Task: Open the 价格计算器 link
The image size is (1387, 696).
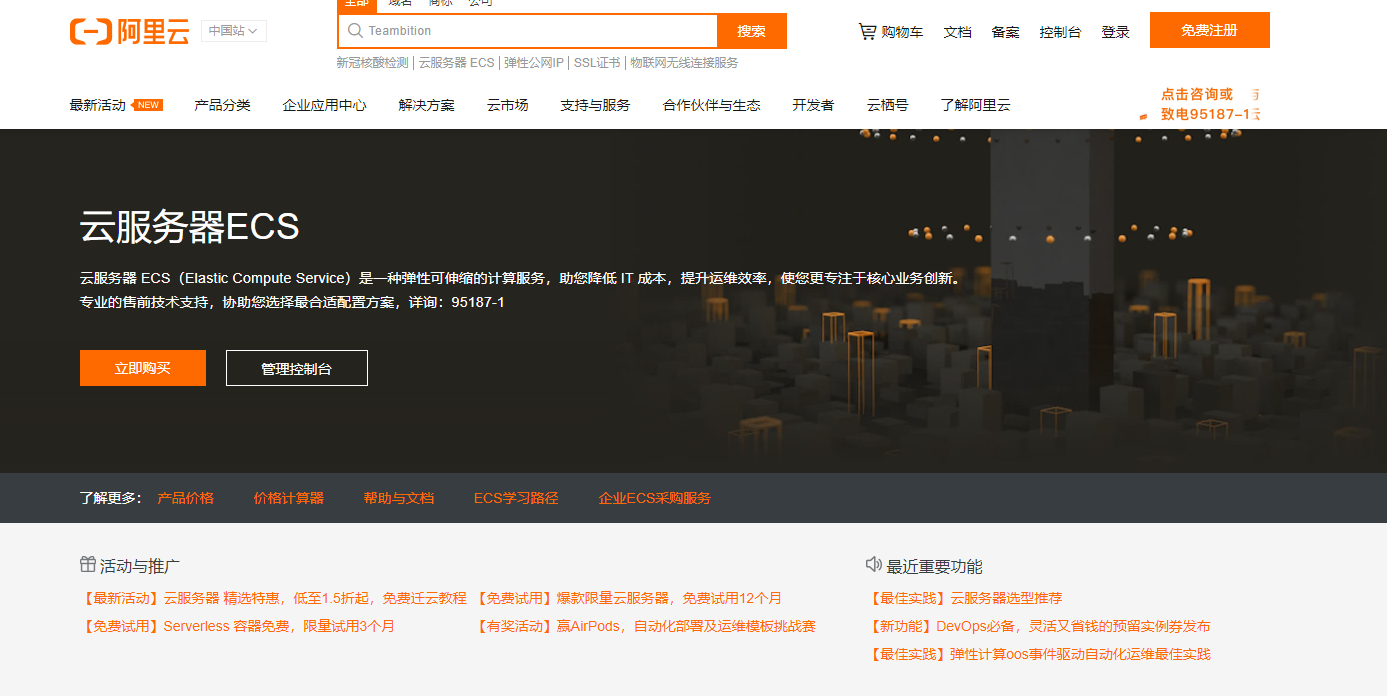Action: point(289,498)
